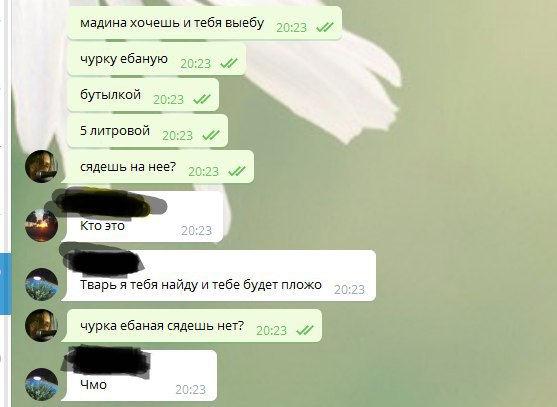Select the "Чмо" message text
This screenshot has width=557, height=407.
(x=93, y=385)
